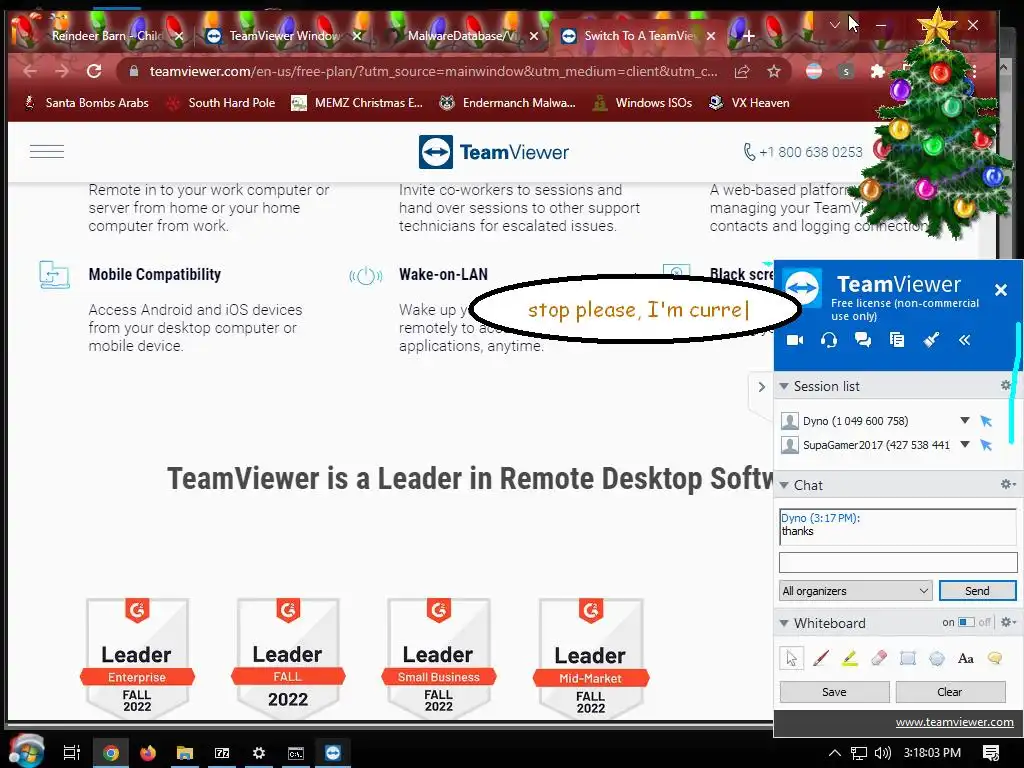1024x768 pixels.
Task: Toggle the Whiteboard on/off switch
Action: pos(967,622)
